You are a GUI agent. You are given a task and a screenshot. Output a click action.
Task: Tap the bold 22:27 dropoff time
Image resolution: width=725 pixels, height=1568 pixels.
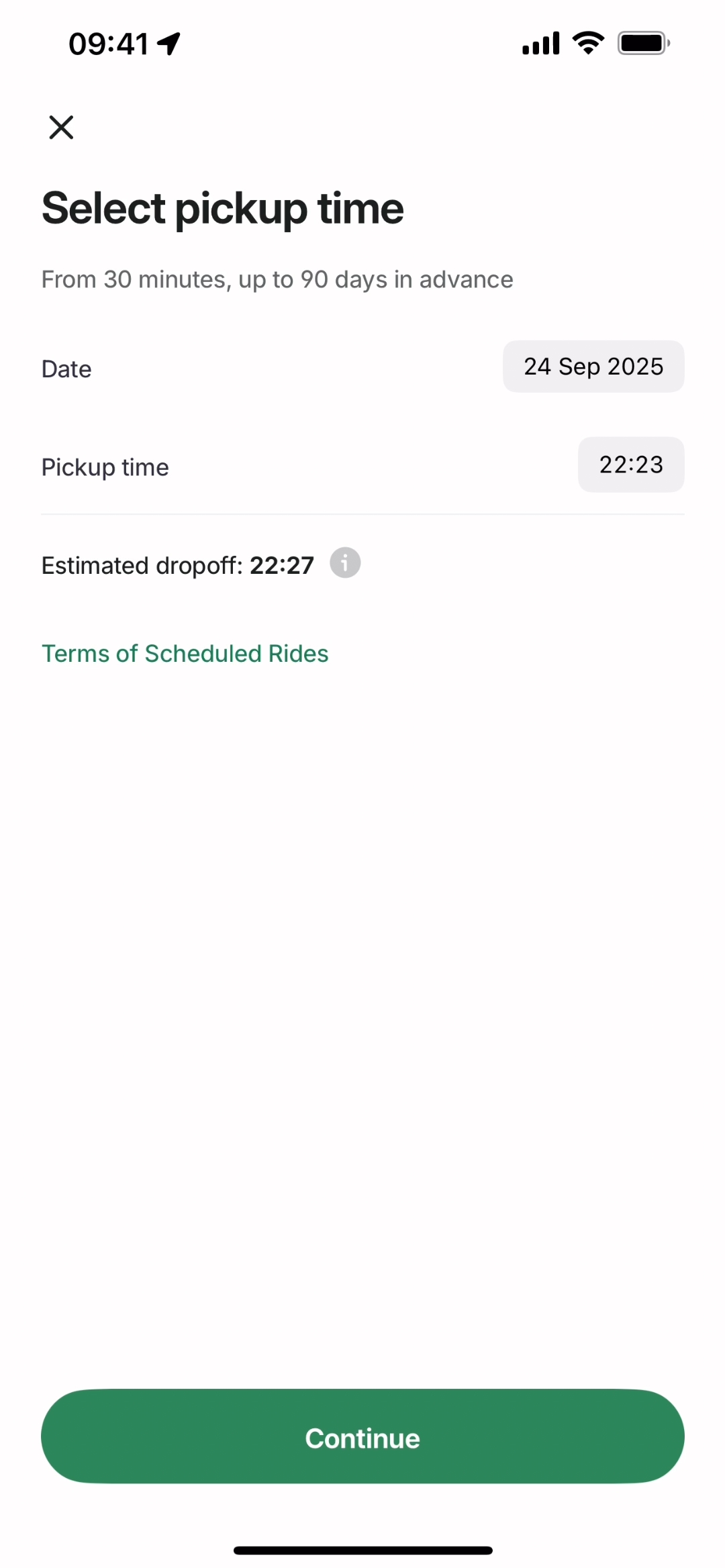point(282,566)
